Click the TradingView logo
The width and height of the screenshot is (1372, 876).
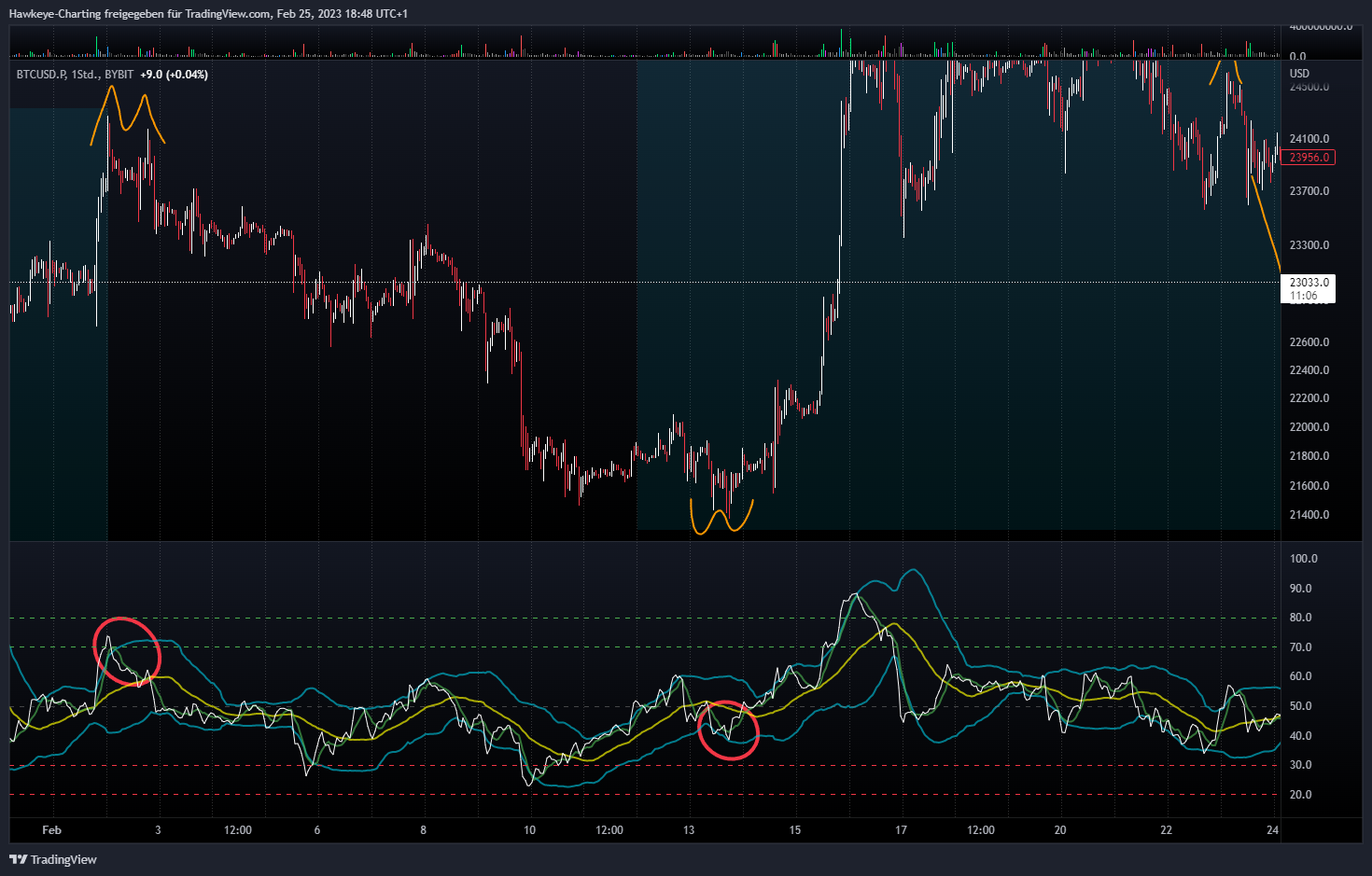(53, 859)
